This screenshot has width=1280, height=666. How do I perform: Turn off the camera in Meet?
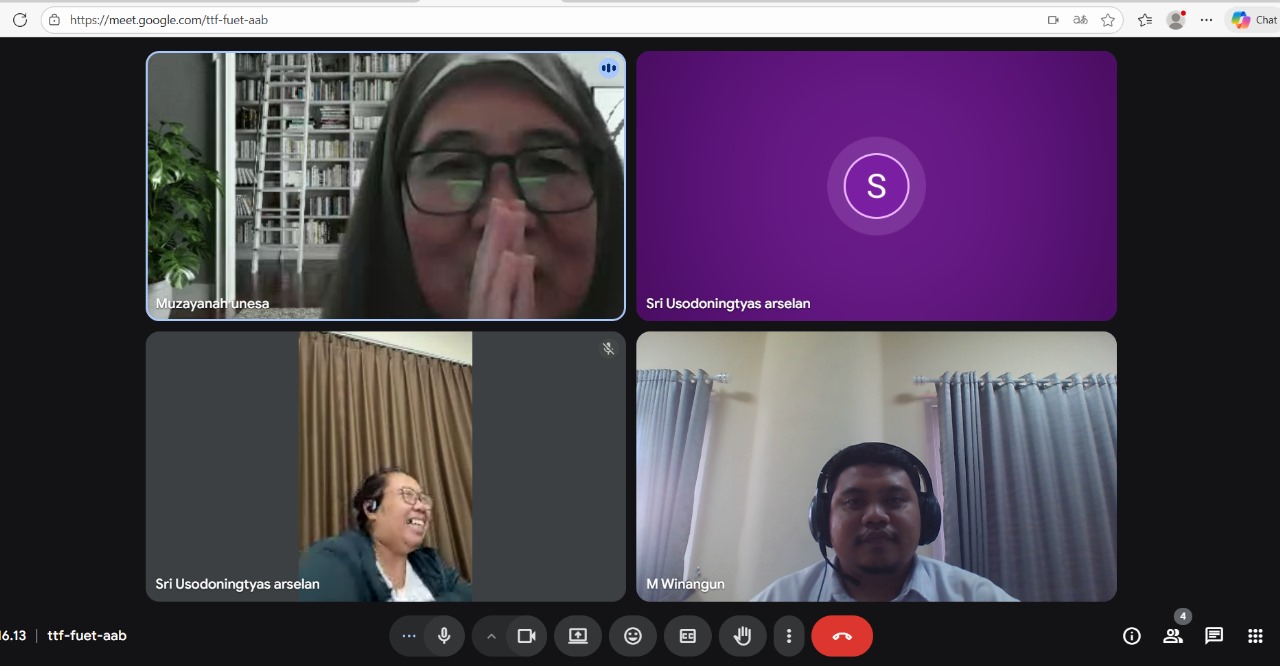(526, 636)
